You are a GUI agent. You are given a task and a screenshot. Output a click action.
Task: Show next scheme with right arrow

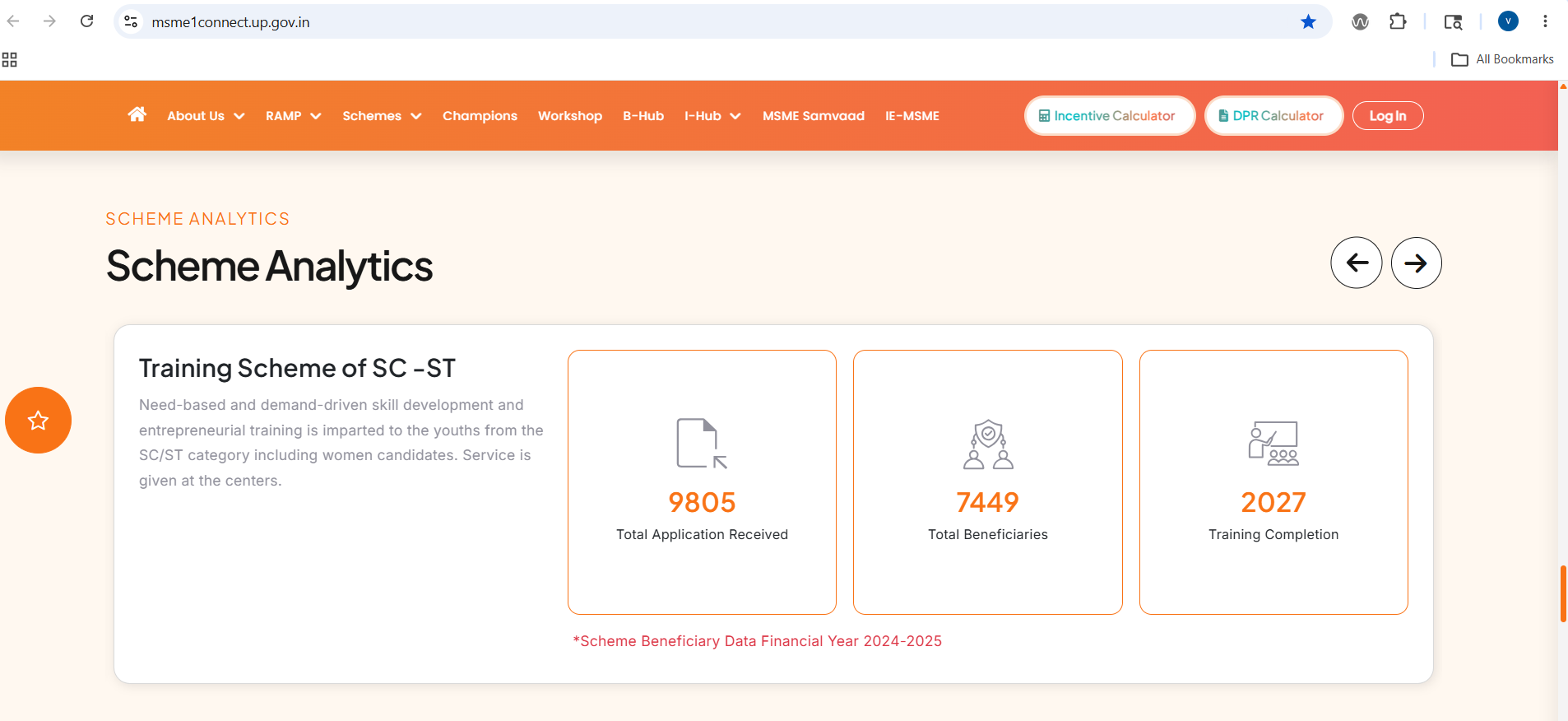click(1416, 263)
